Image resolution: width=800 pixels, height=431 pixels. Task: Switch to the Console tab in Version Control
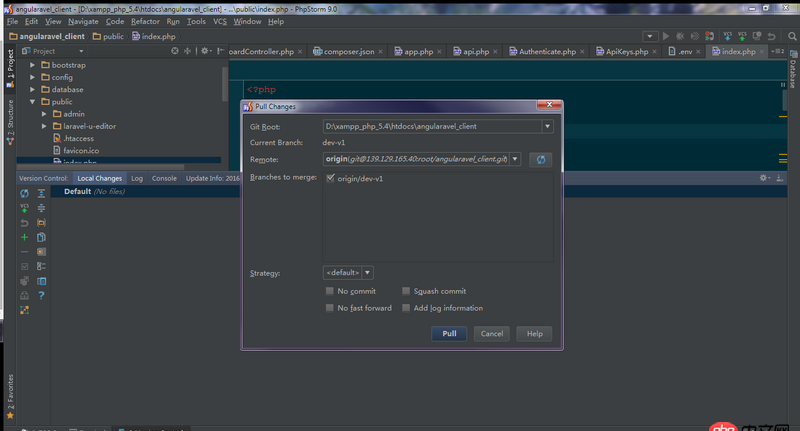pyautogui.click(x=164, y=178)
